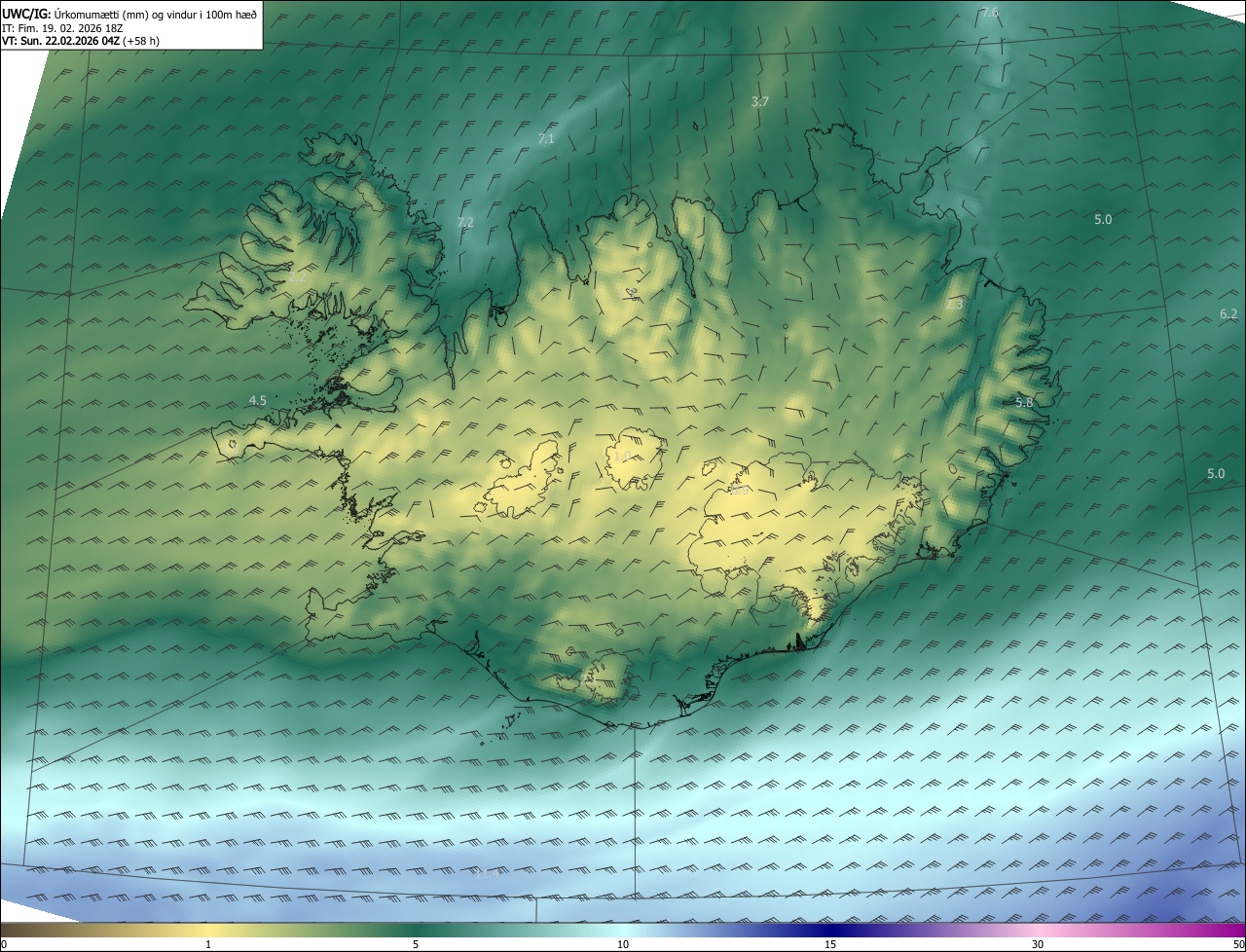Click the 1.0 value on the central glacier

(621, 456)
